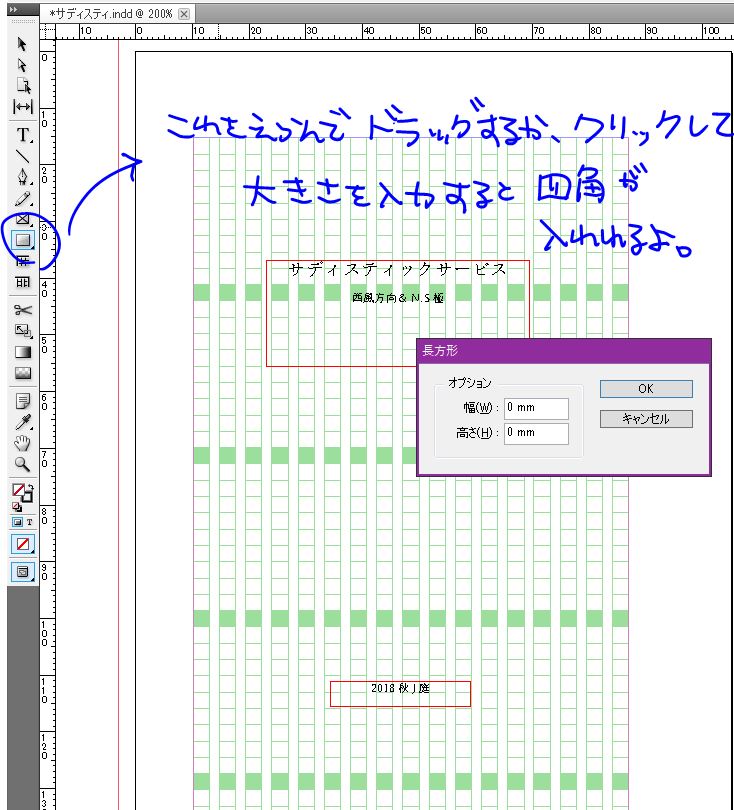Image resolution: width=734 pixels, height=810 pixels.
Task: Select the Gap tool
Action: click(23, 106)
